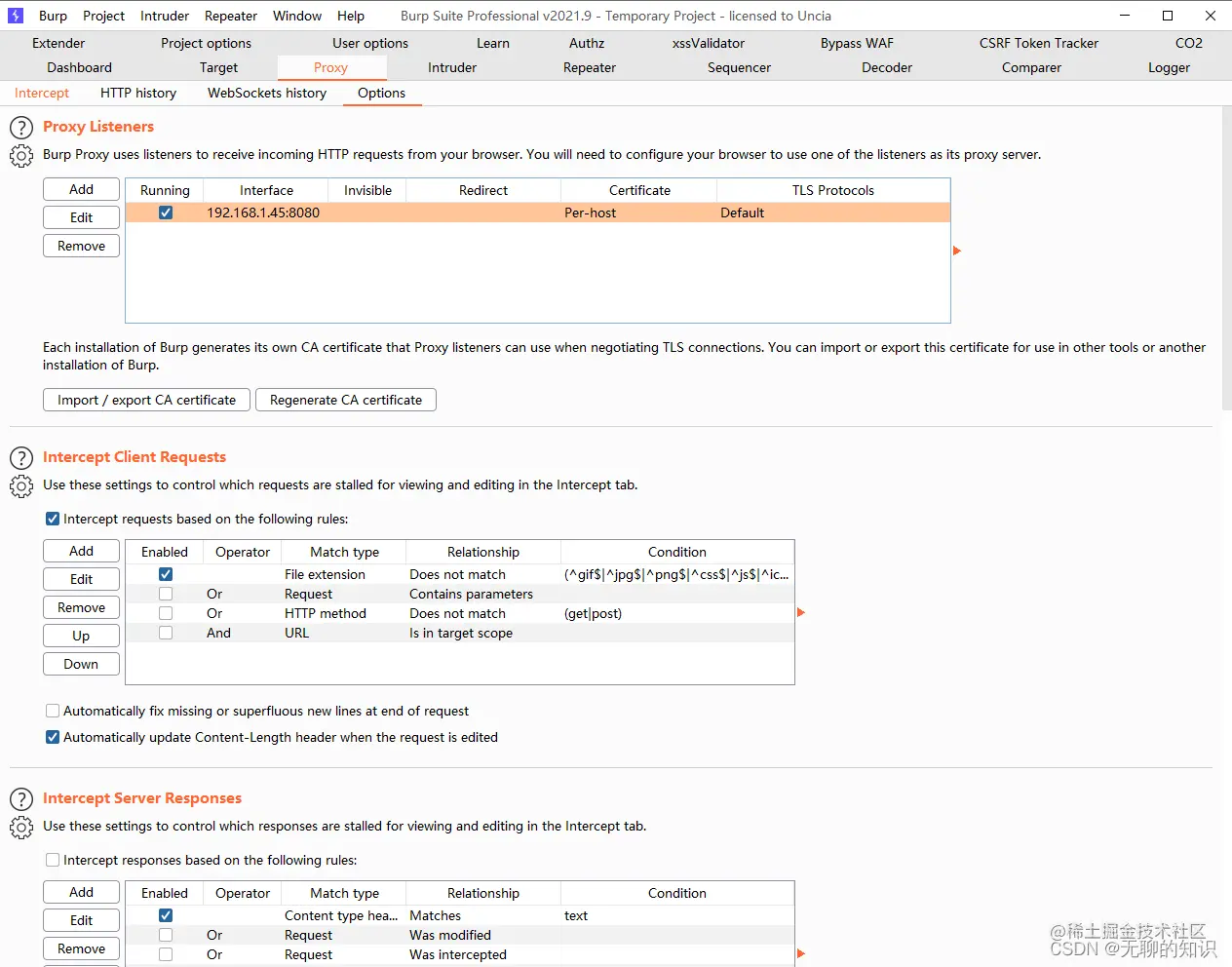Open the Sequencer tab
Screen dimensions: 1232x967
coord(739,67)
